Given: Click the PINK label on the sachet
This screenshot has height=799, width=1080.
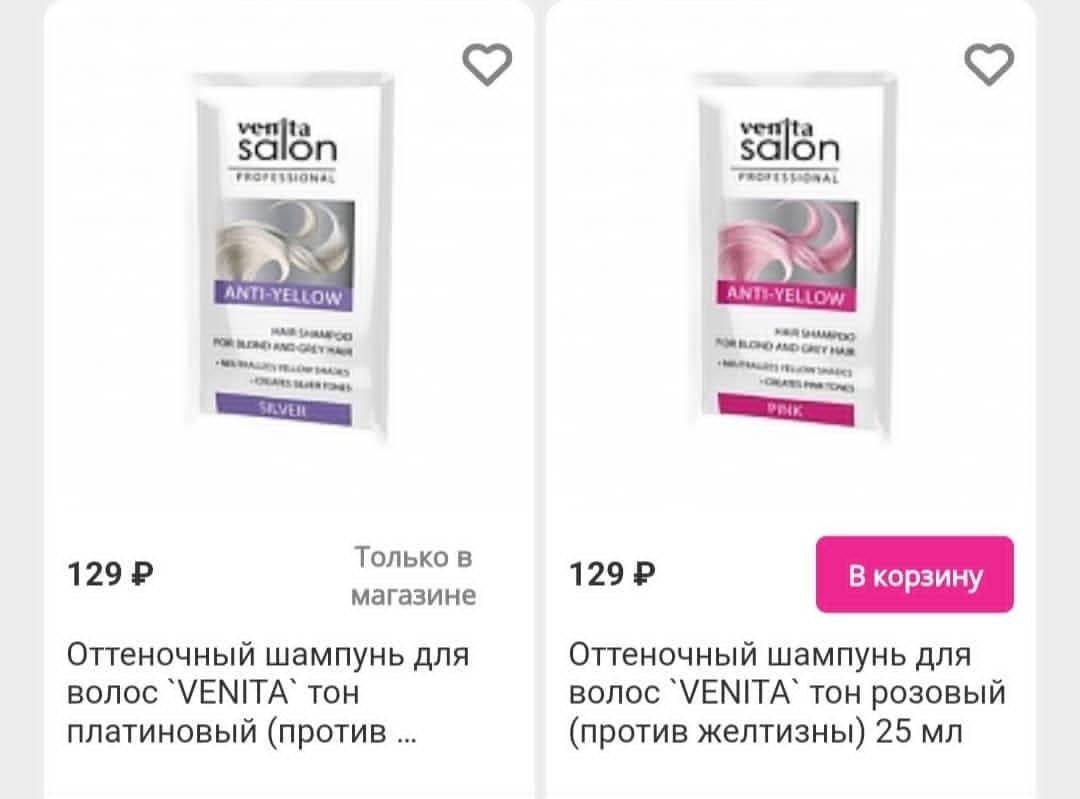Looking at the screenshot, I should (x=786, y=410).
